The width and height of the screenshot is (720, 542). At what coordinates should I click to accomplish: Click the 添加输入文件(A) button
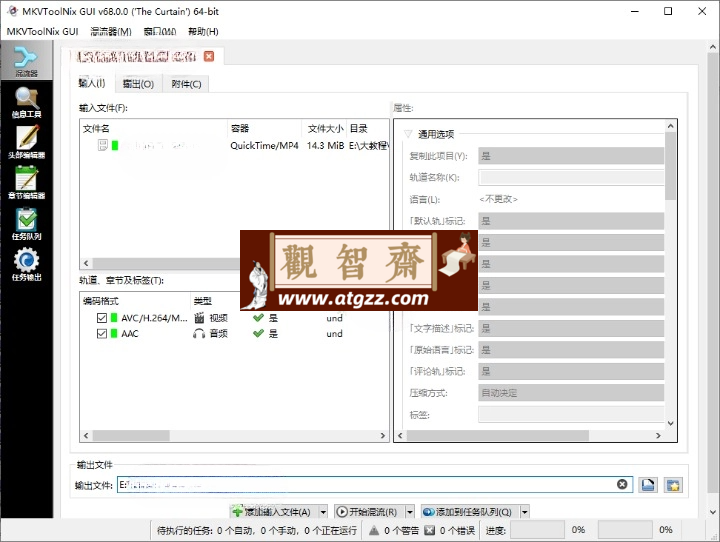(x=274, y=512)
